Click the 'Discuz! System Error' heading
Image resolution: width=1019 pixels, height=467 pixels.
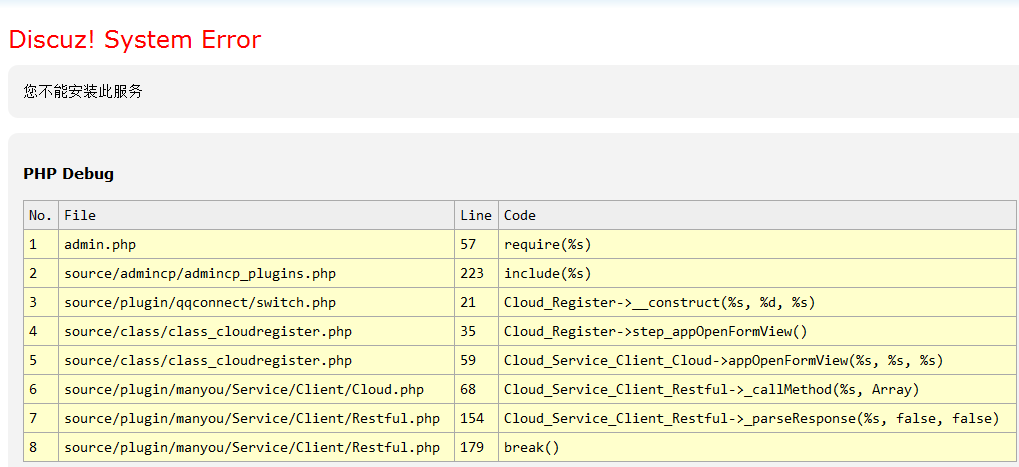pyautogui.click(x=135, y=40)
